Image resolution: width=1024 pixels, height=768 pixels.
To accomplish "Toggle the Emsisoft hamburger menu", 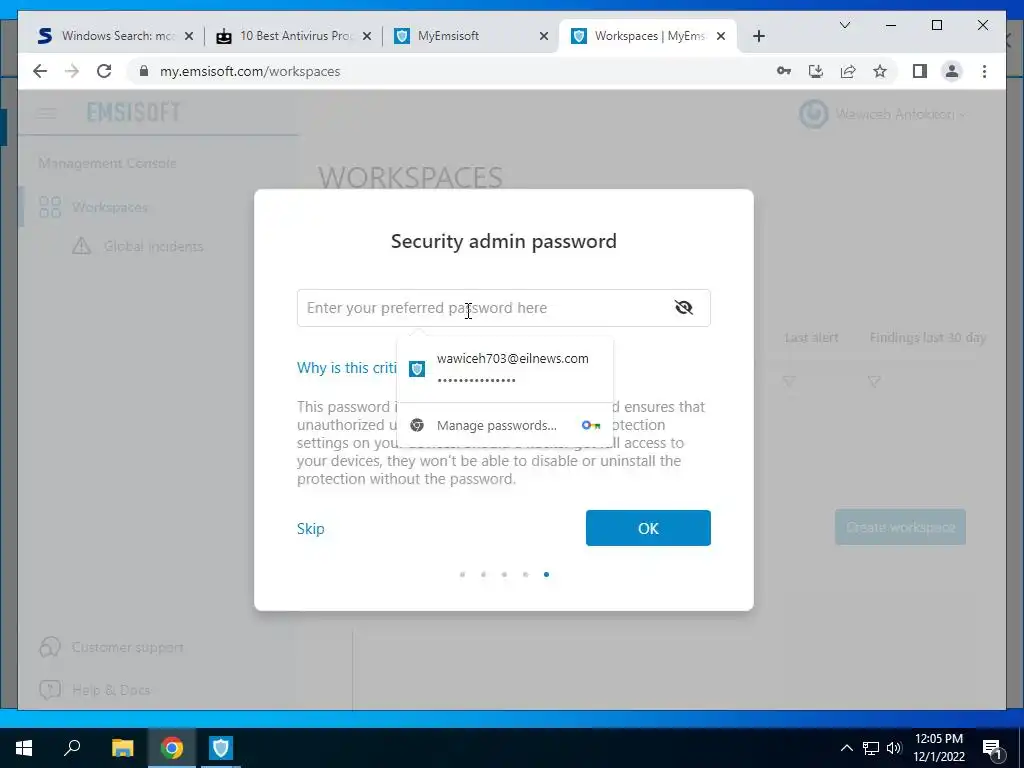I will point(46,113).
